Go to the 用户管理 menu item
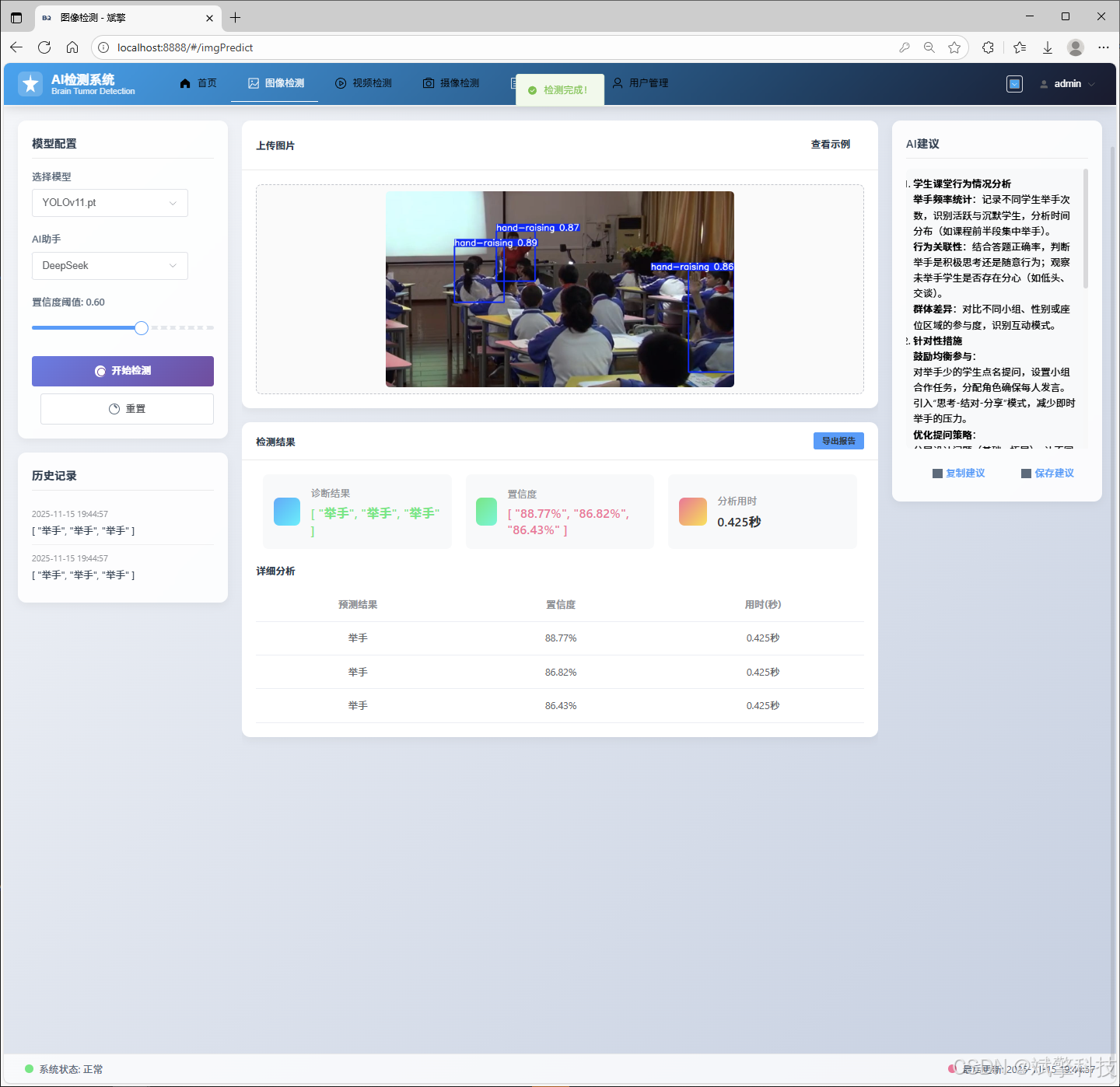Image resolution: width=1120 pixels, height=1087 pixels. pyautogui.click(x=640, y=83)
